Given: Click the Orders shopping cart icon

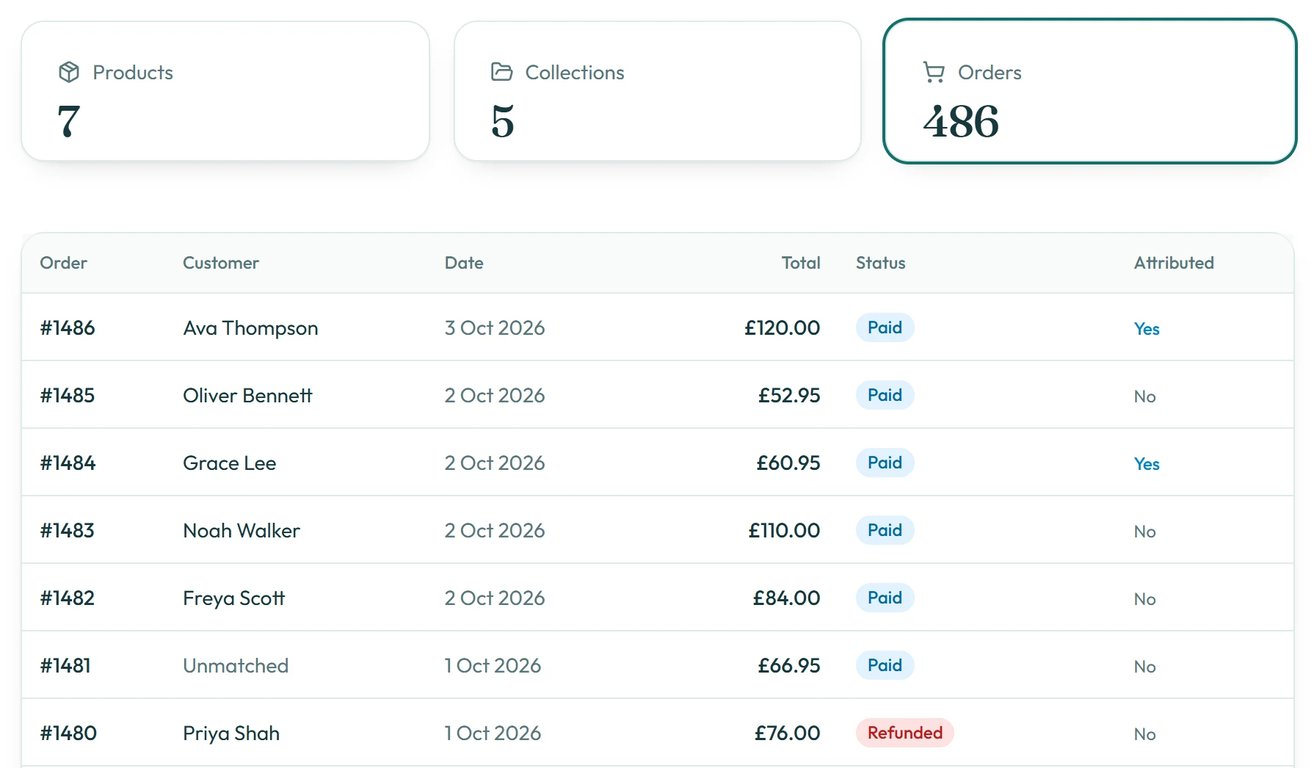Looking at the screenshot, I should (934, 72).
